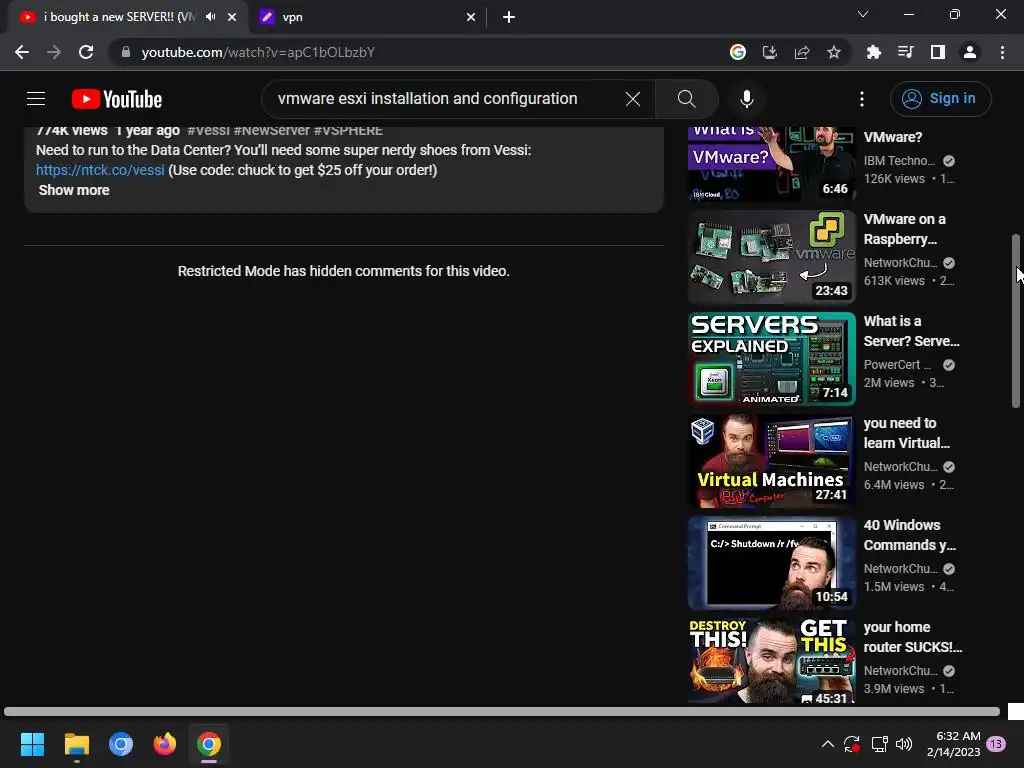Click the IBM Technology channel name
This screenshot has width=1024, height=768.
899,161
